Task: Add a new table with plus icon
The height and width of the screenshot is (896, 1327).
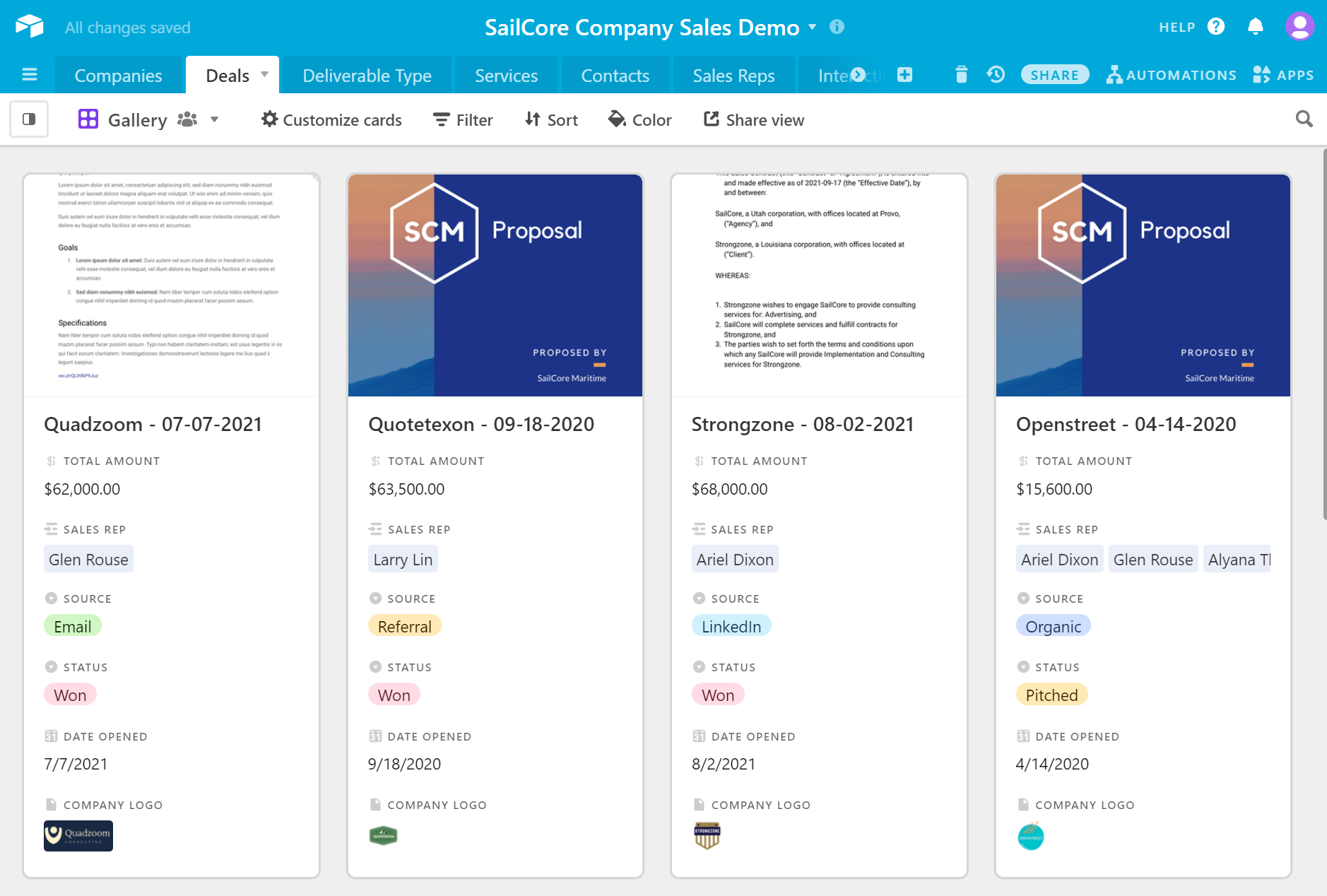Action: coord(904,75)
